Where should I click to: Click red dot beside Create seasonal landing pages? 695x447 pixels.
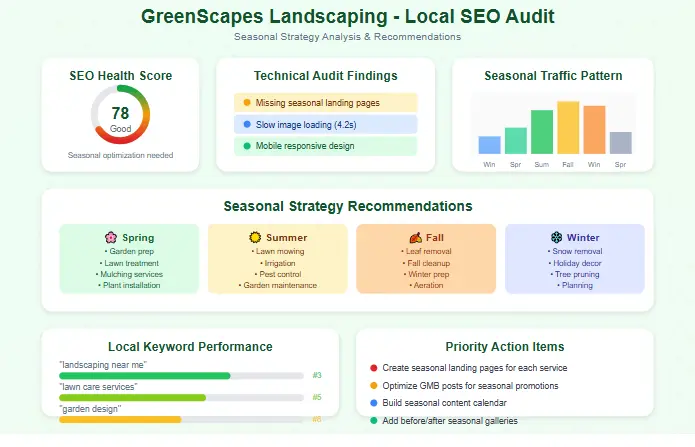point(374,369)
